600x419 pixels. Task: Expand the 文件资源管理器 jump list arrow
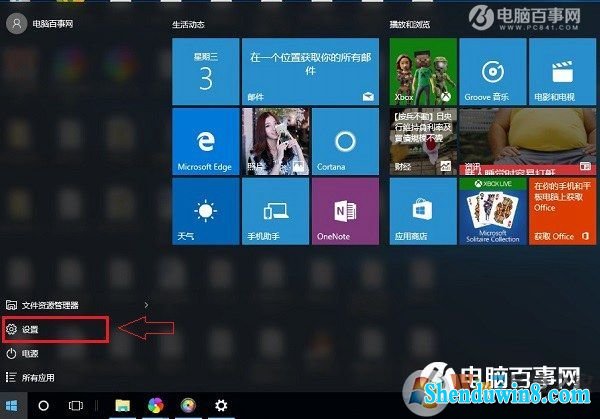[x=146, y=305]
